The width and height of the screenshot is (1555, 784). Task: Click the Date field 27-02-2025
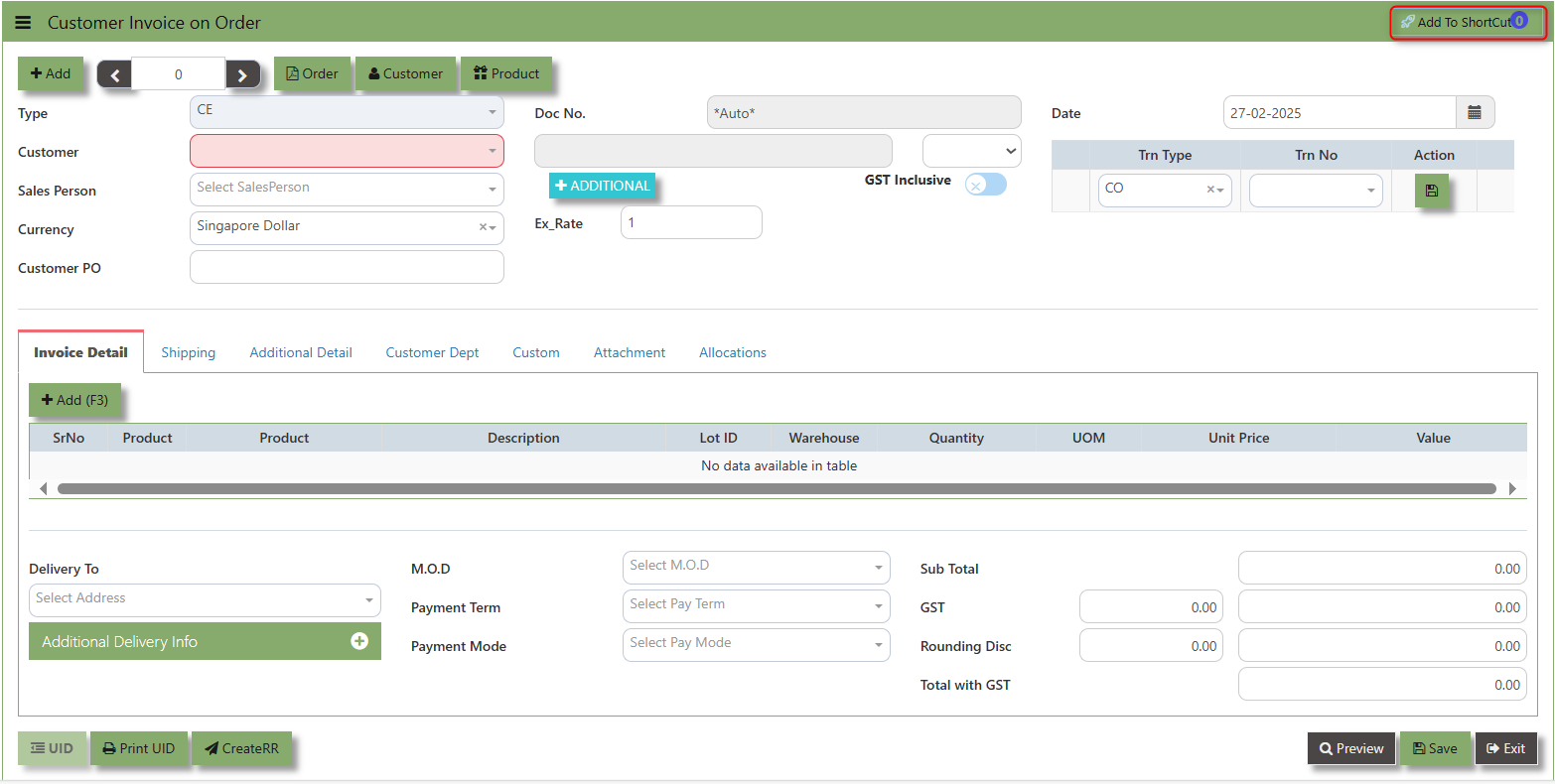[1340, 112]
